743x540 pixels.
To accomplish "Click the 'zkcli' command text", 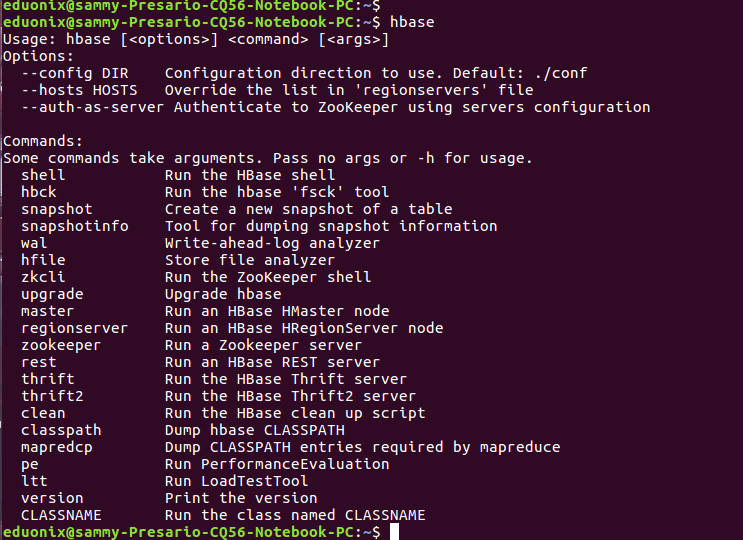I will 43,277.
